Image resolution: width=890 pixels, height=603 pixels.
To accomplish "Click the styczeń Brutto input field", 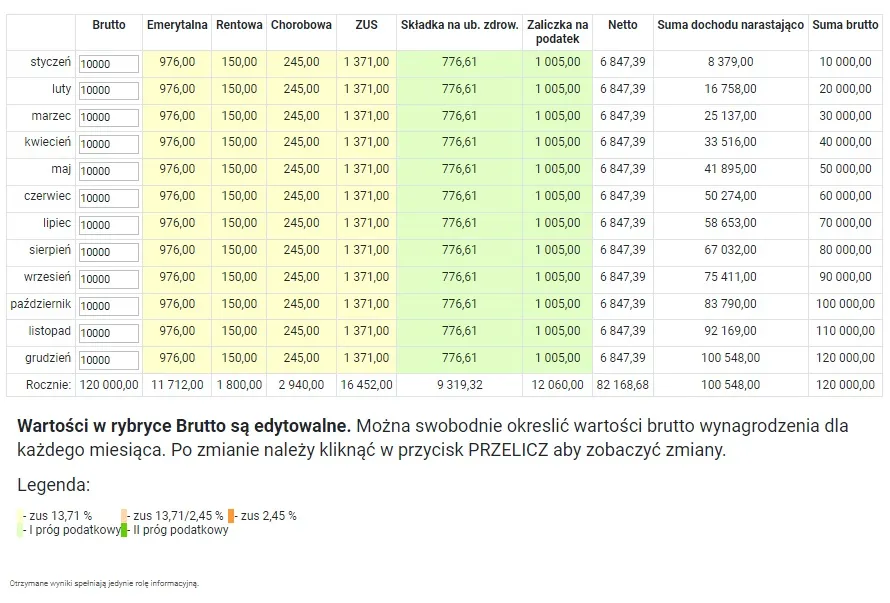I will (107, 63).
